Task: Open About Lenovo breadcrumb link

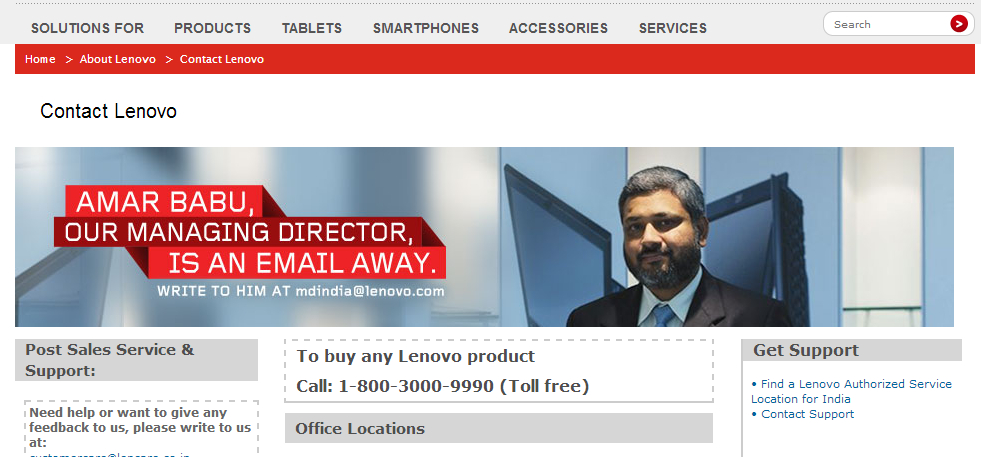Action: click(118, 59)
